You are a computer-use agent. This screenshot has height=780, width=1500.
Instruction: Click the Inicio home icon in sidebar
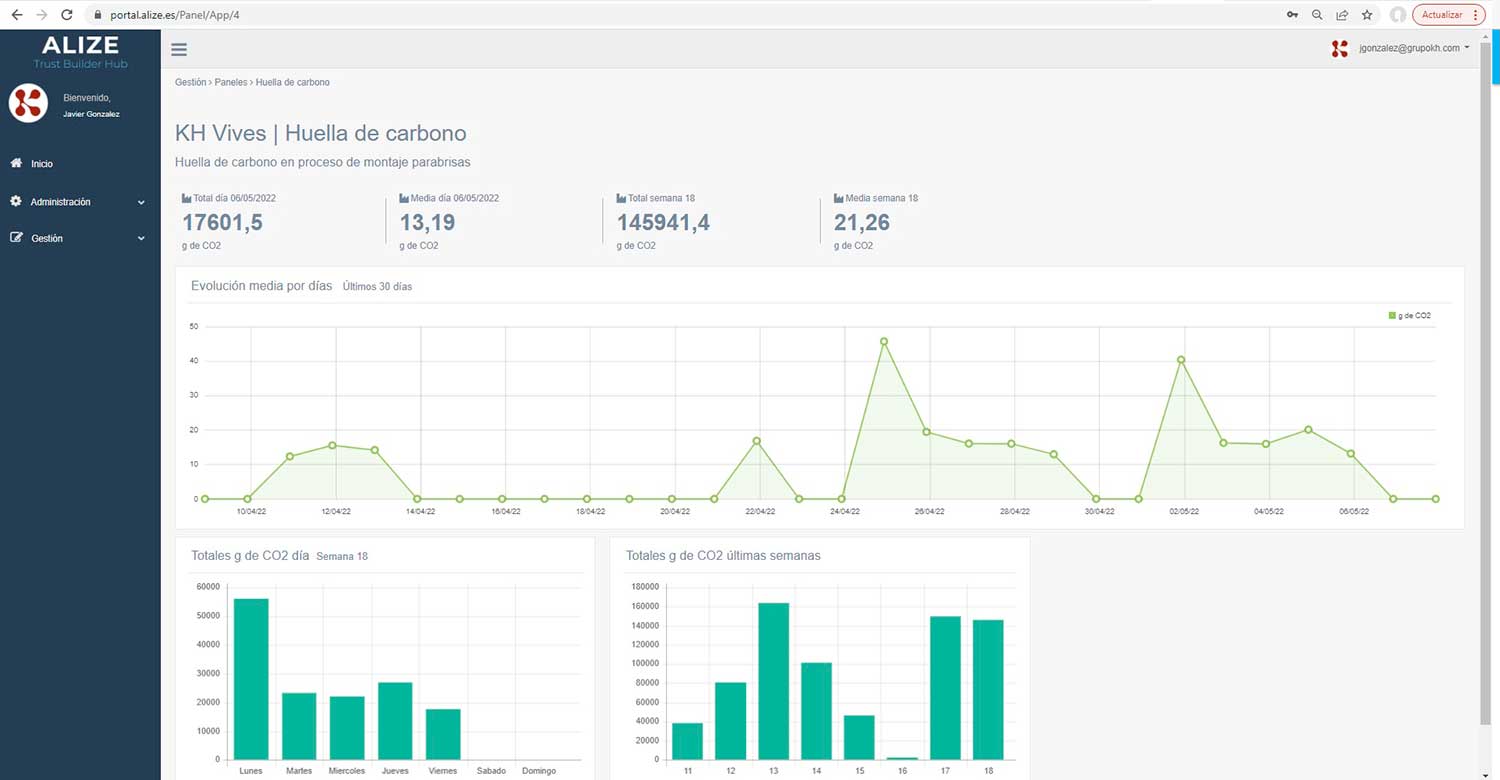16,163
